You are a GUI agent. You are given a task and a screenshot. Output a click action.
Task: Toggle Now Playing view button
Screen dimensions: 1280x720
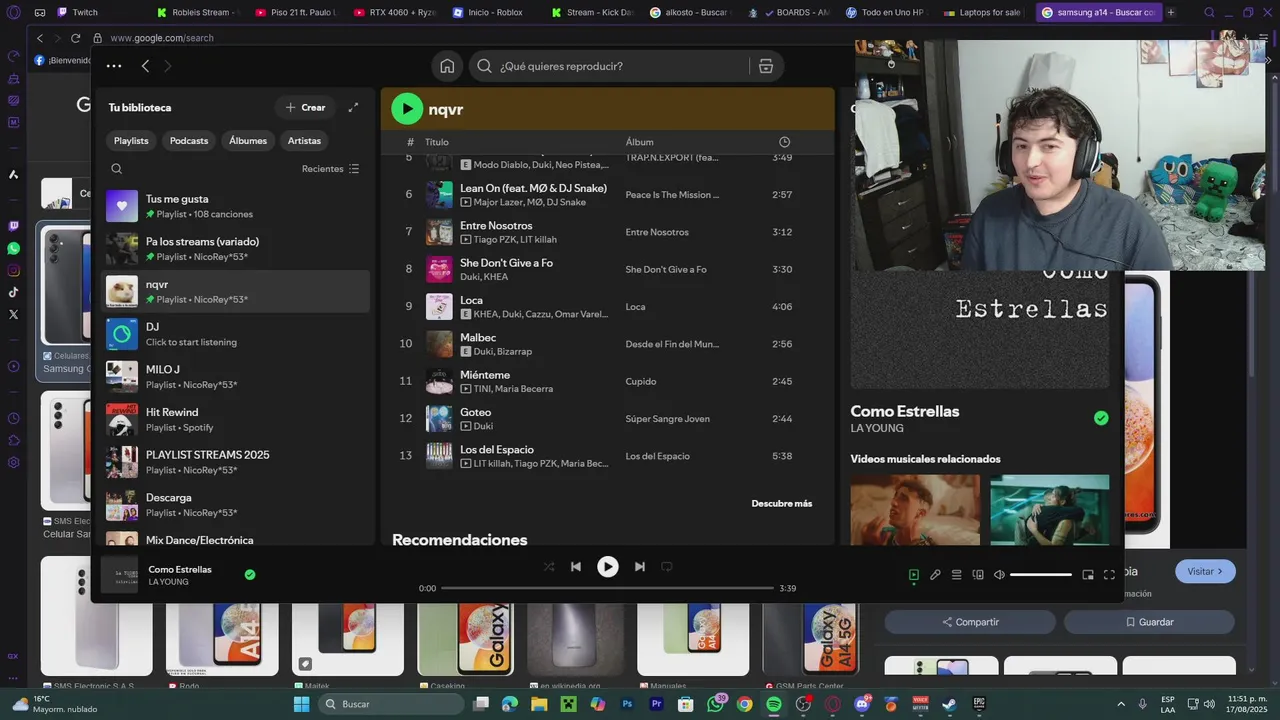coord(913,575)
